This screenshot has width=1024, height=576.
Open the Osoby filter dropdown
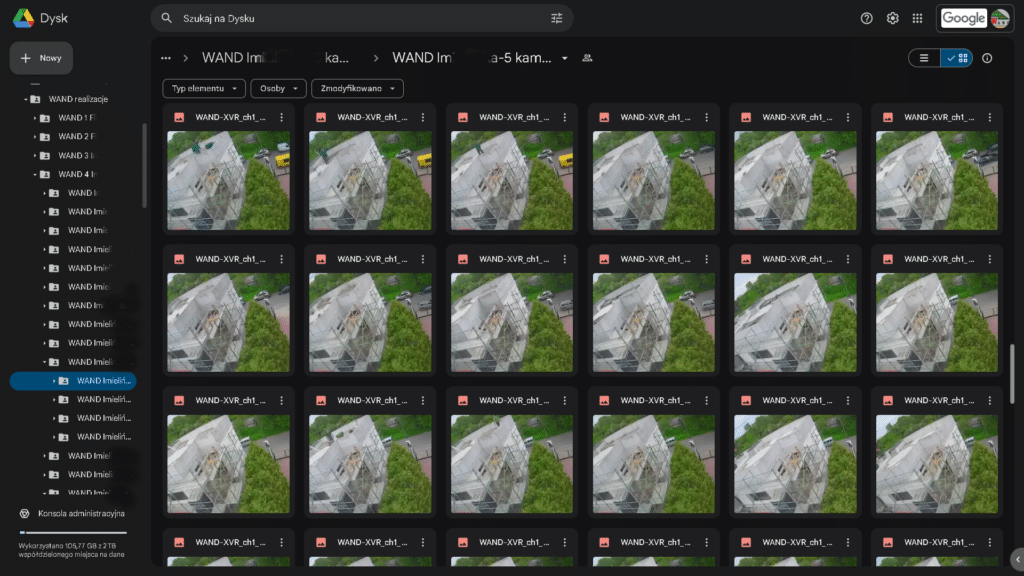pos(278,88)
